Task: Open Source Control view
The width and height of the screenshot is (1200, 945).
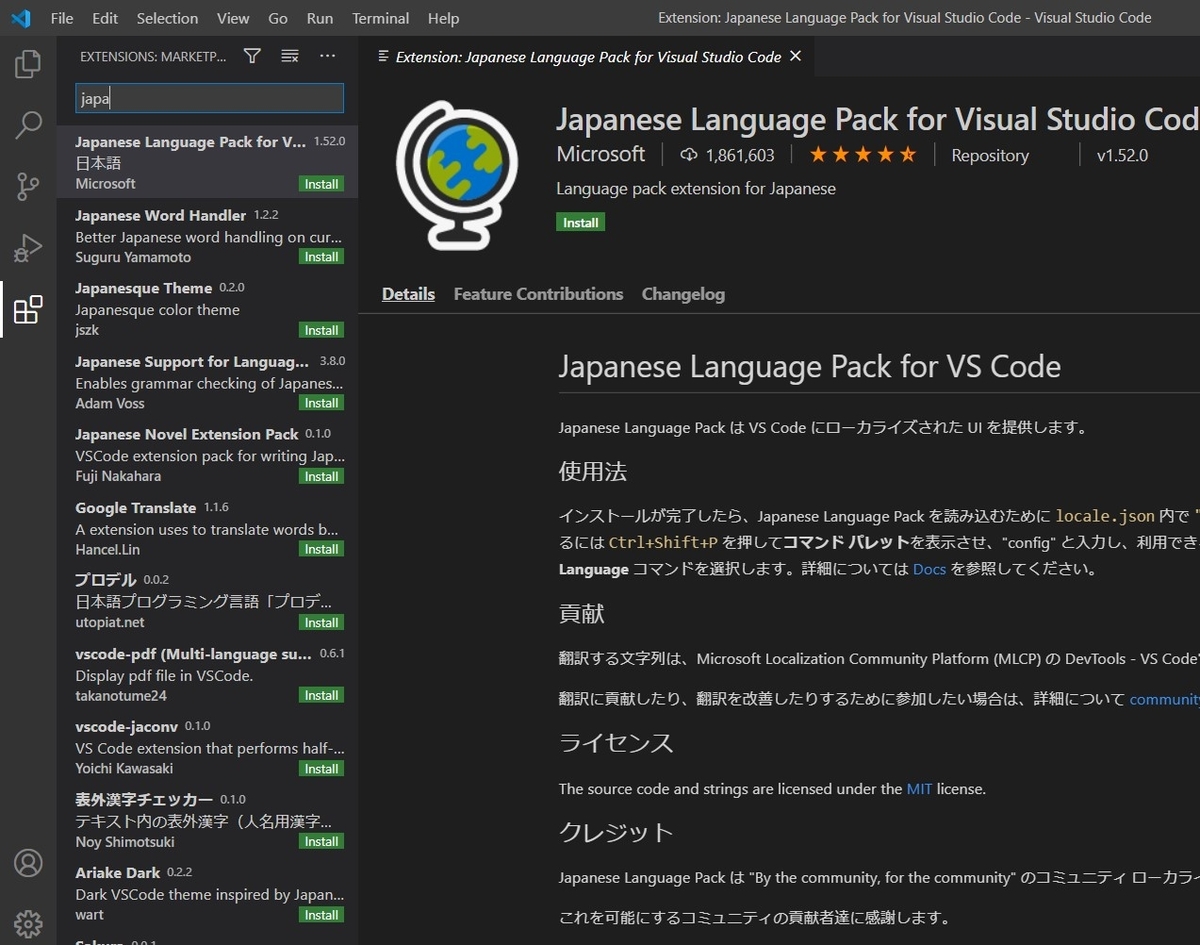Action: [x=28, y=186]
